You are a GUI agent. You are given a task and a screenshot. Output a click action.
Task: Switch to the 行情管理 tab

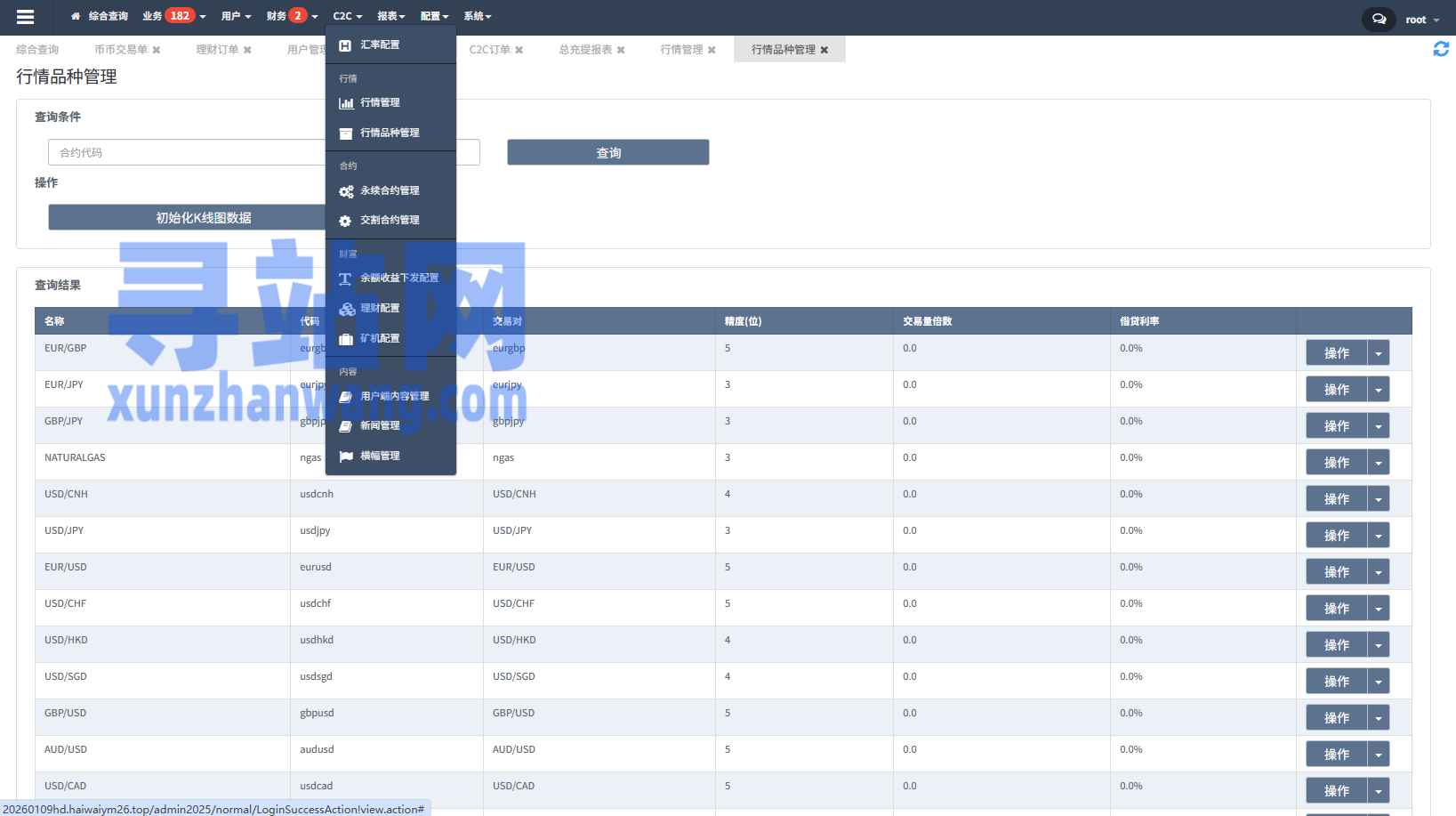coord(681,50)
